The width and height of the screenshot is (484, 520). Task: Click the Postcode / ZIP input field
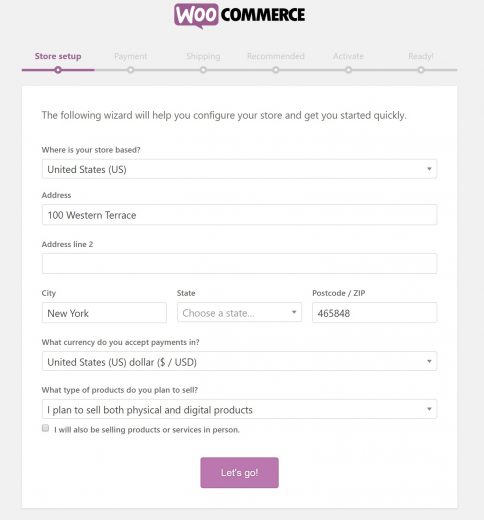[374, 313]
